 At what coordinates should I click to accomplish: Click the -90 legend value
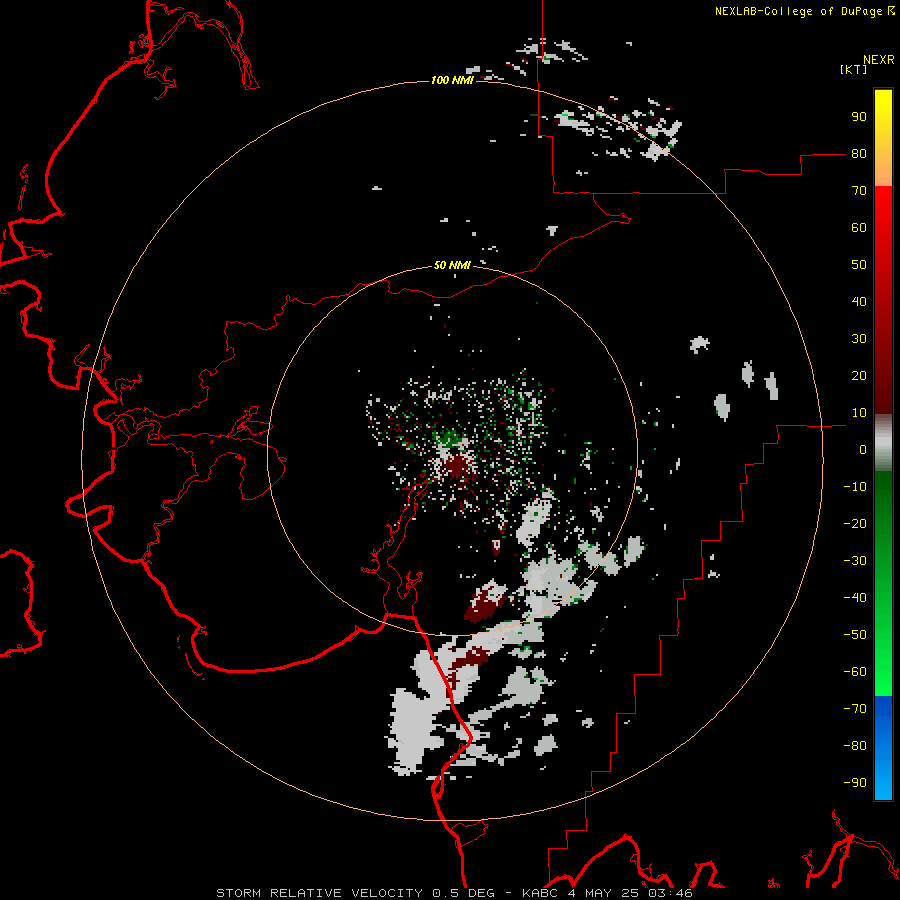click(x=855, y=782)
